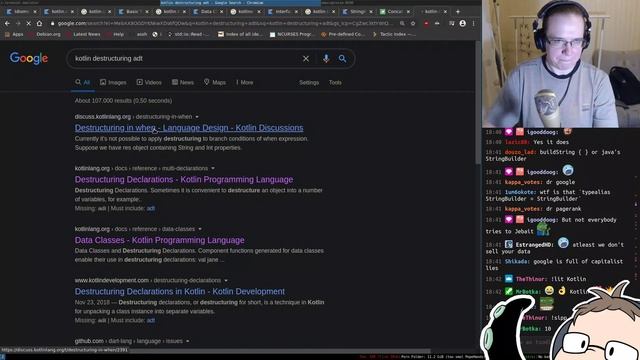This screenshot has height=360, width=640.
Task: Open the browser home page
Action: coord(39,24)
